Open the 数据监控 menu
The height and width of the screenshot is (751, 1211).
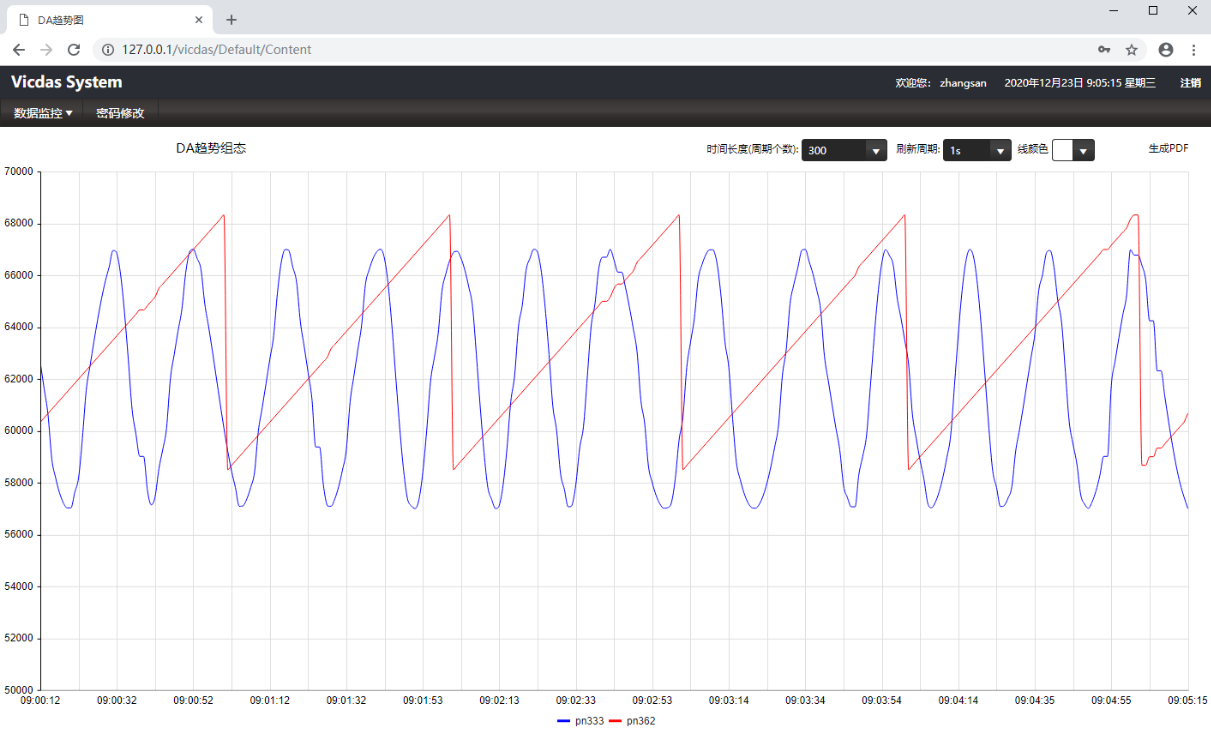tap(43, 113)
